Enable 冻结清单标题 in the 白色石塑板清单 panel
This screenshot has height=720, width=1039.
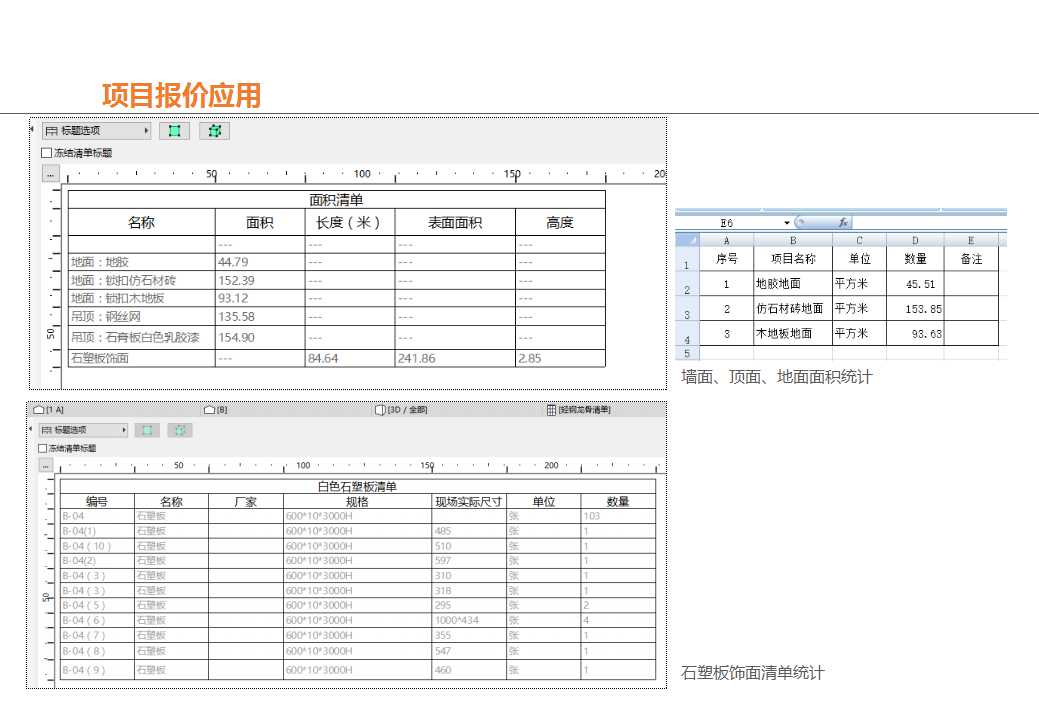pyautogui.click(x=42, y=446)
